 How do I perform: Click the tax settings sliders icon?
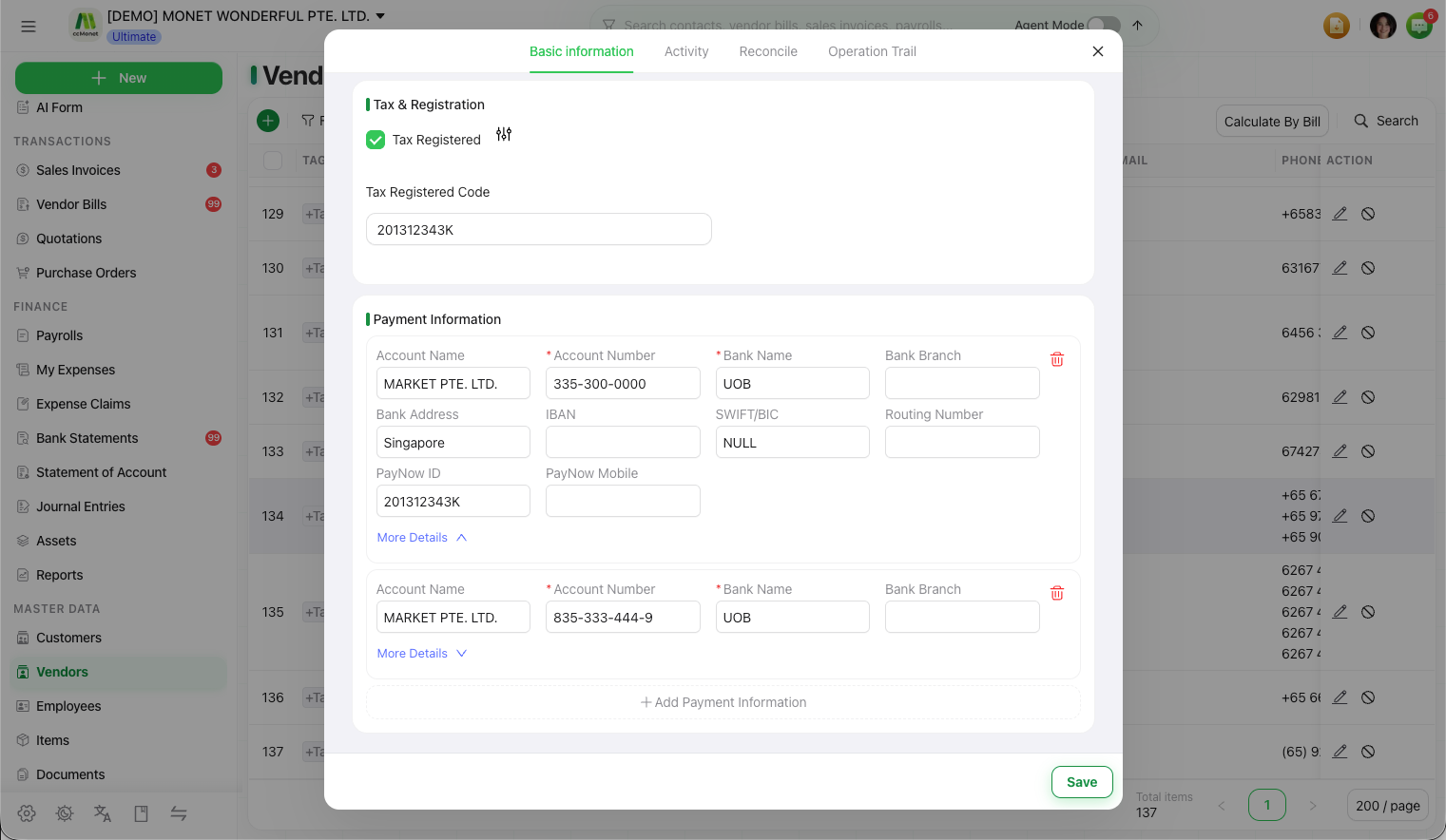504,135
